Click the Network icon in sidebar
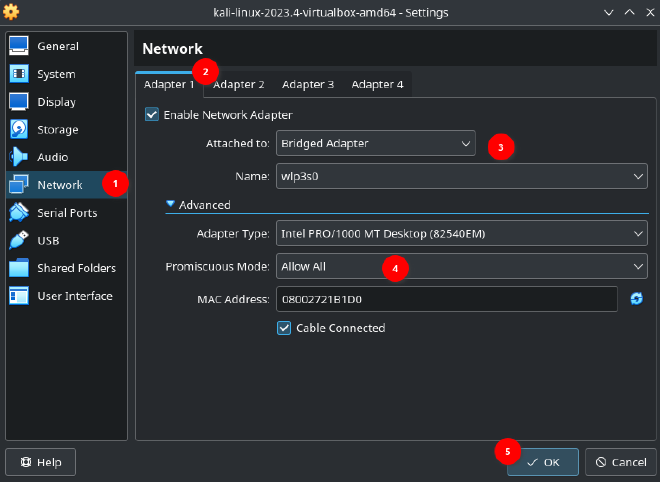The height and width of the screenshot is (482, 660). click(x=19, y=184)
